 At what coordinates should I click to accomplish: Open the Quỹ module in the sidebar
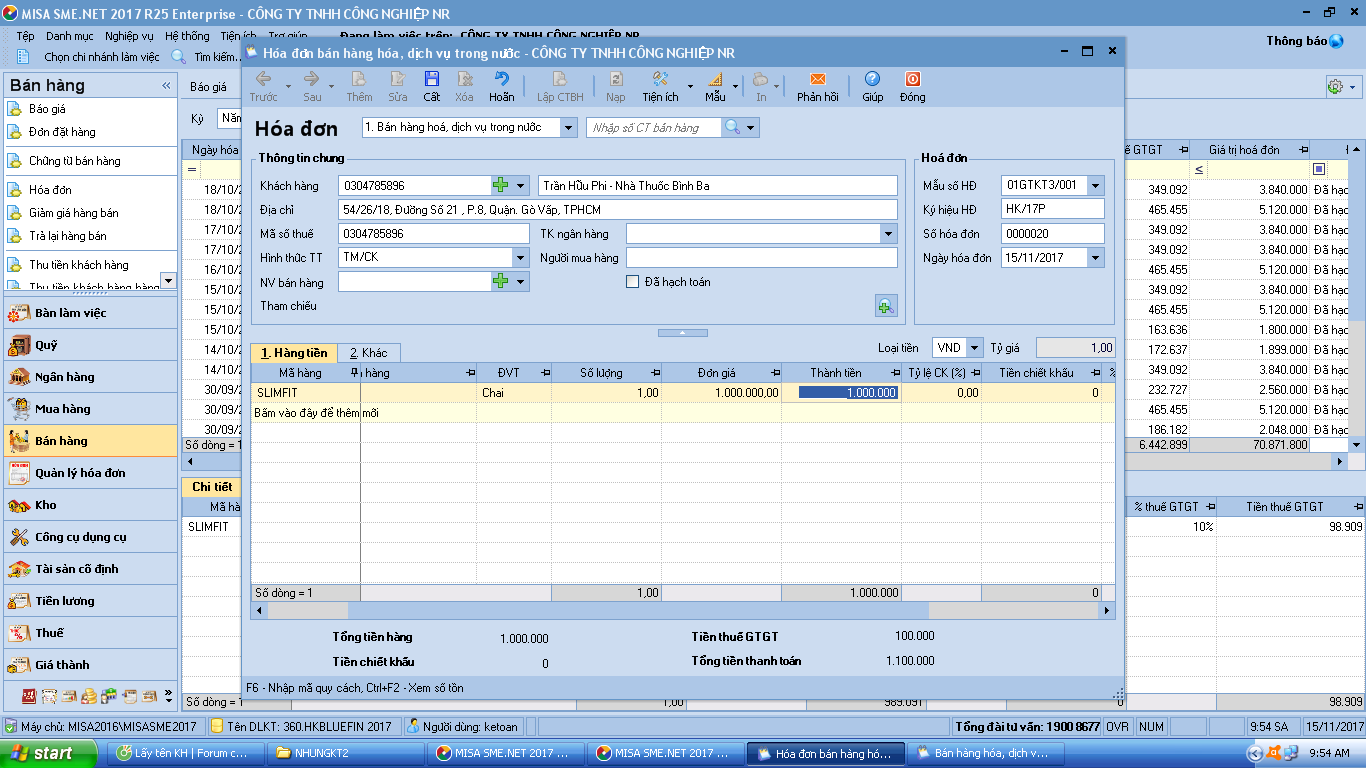click(x=90, y=345)
